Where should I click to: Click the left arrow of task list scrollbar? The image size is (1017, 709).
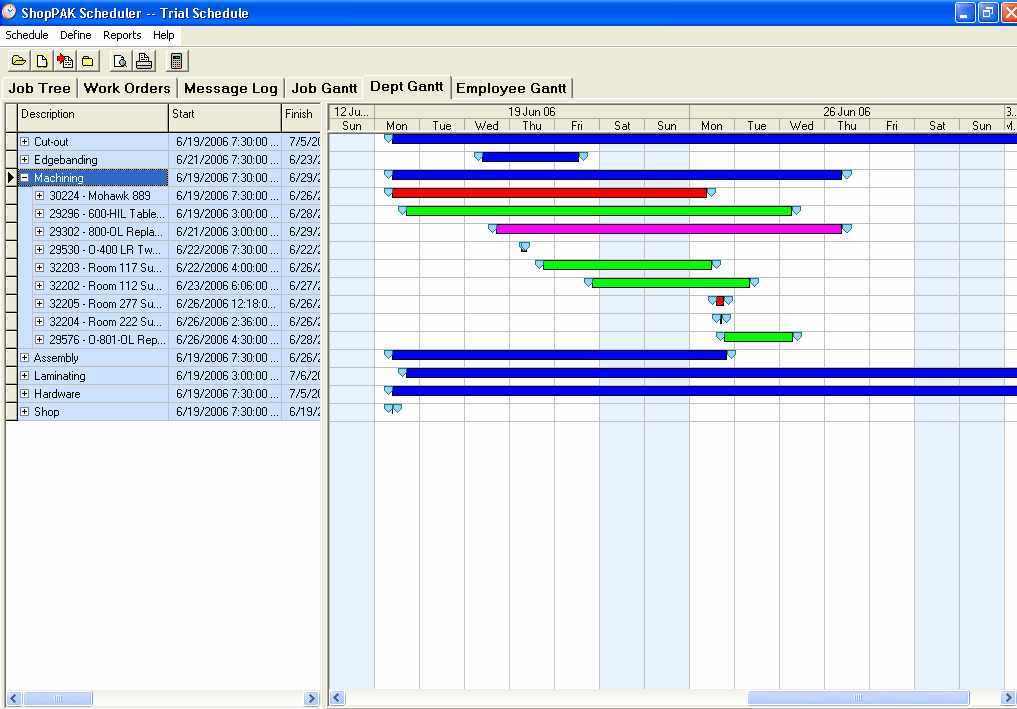coord(14,699)
